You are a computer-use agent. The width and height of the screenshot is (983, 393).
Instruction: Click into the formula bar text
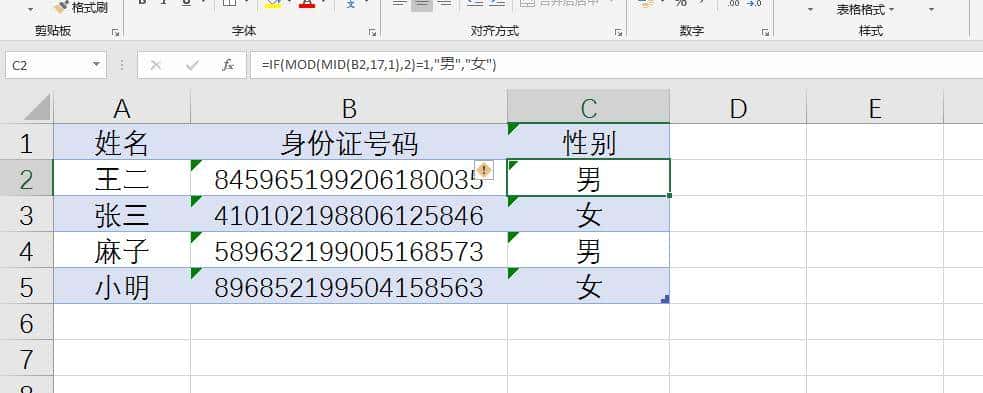click(x=616, y=65)
